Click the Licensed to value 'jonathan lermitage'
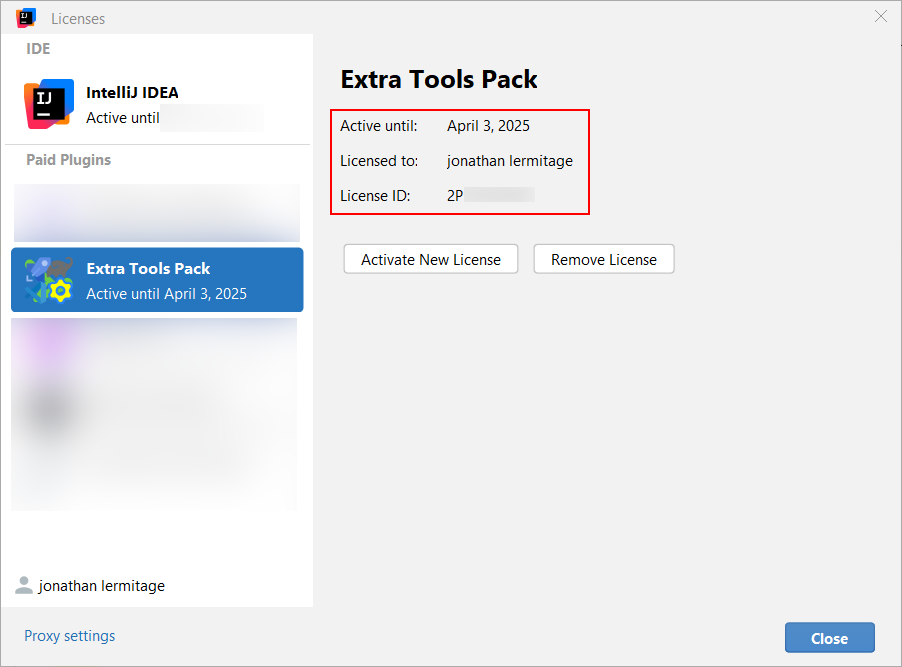Image resolution: width=902 pixels, height=667 pixels. point(510,161)
